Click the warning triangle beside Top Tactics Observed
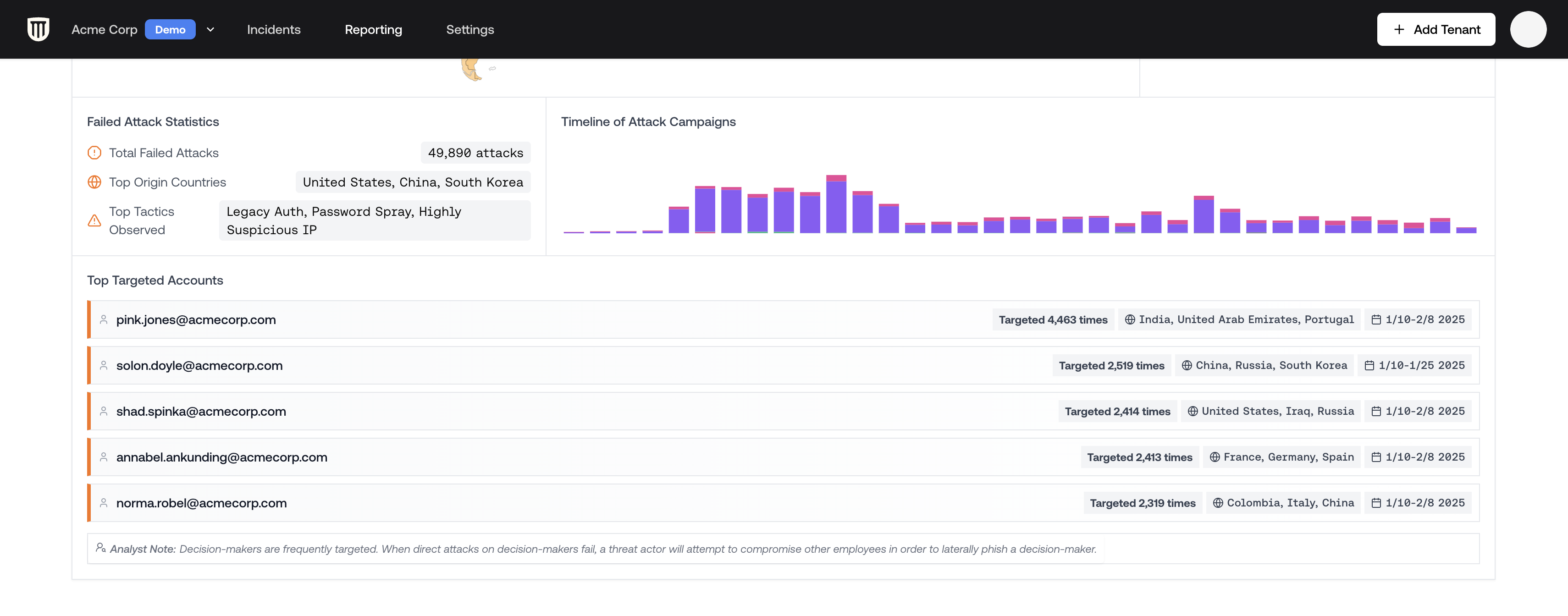This screenshot has width=1568, height=616. pos(94,220)
